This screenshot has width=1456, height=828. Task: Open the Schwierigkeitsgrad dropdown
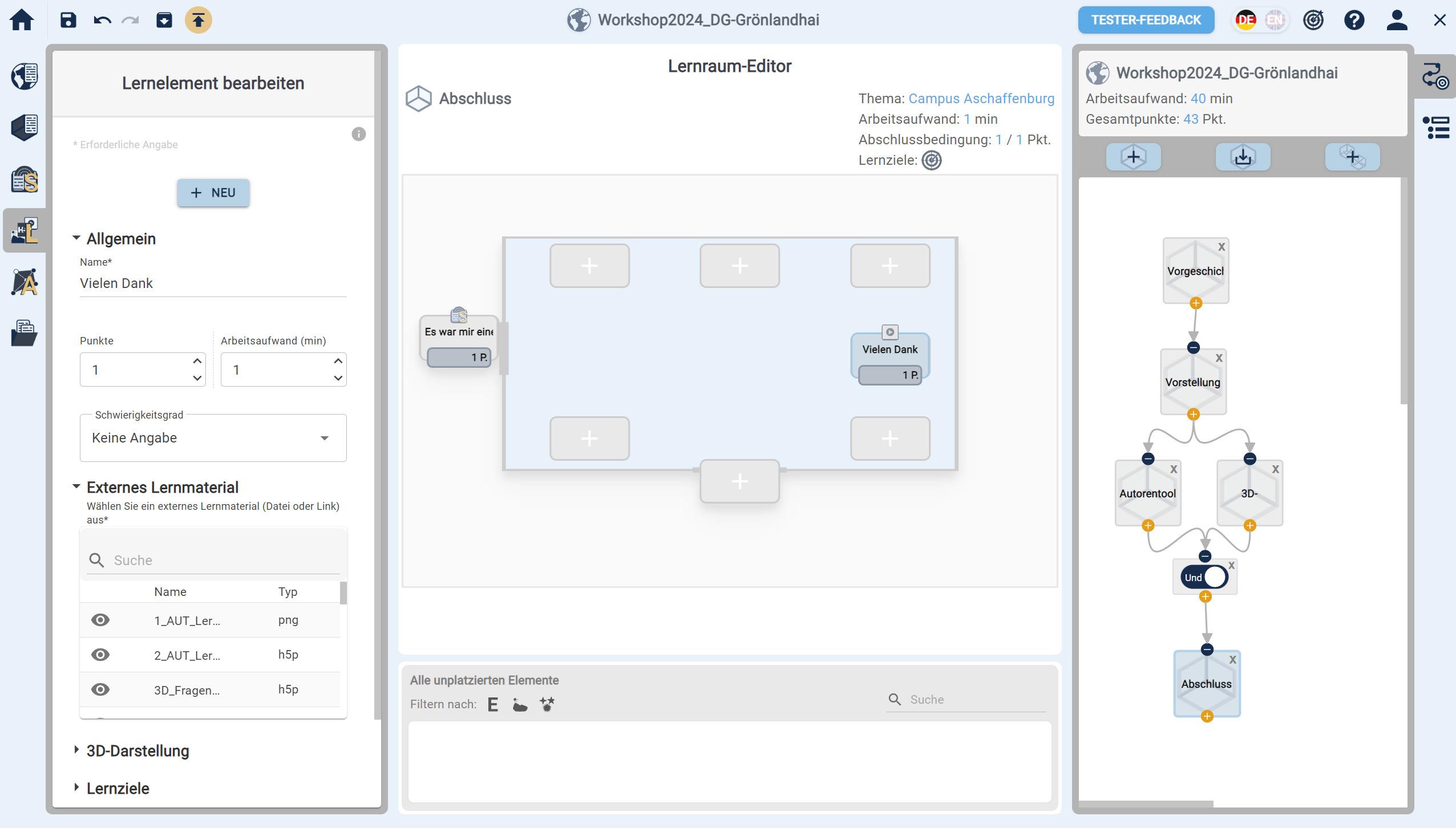point(213,438)
